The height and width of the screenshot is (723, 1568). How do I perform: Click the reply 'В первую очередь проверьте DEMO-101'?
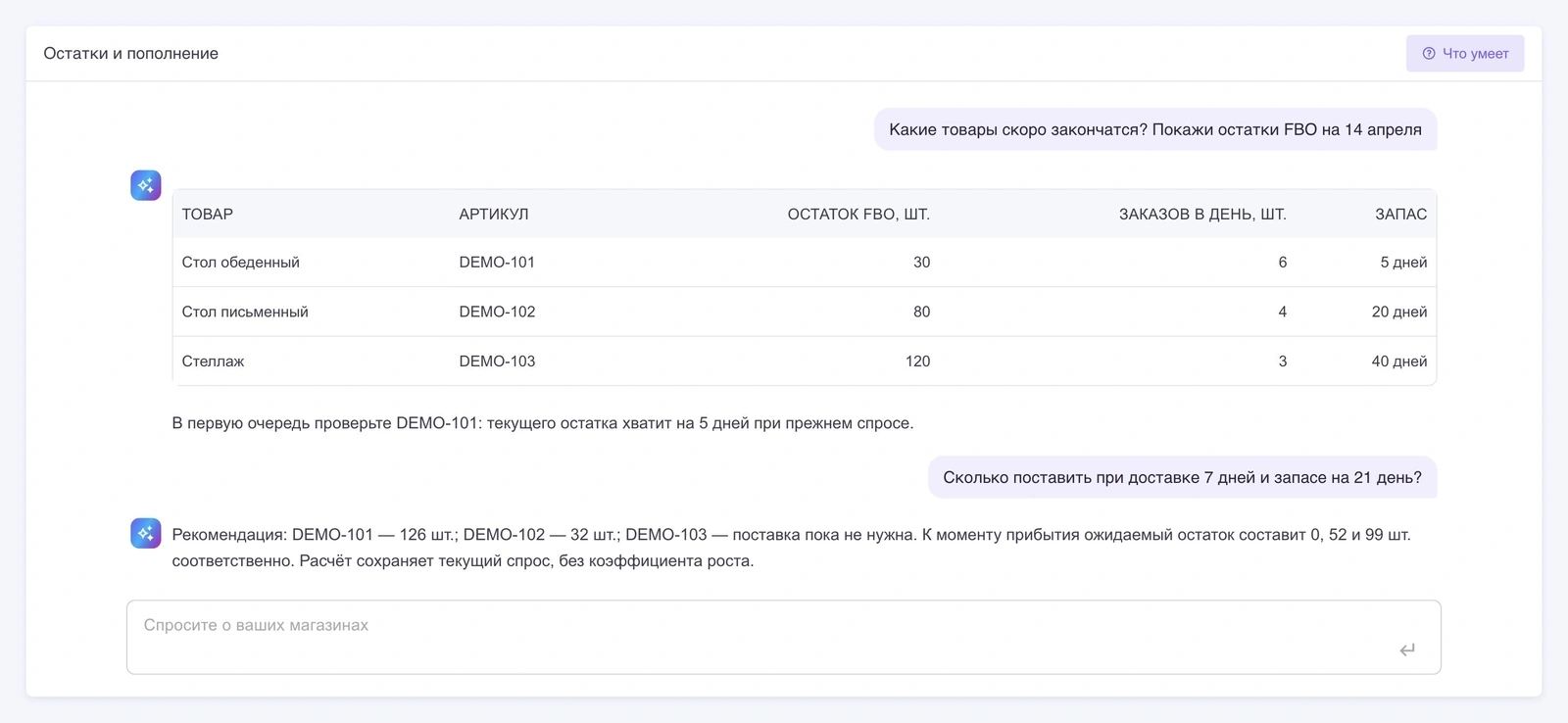coord(543,423)
